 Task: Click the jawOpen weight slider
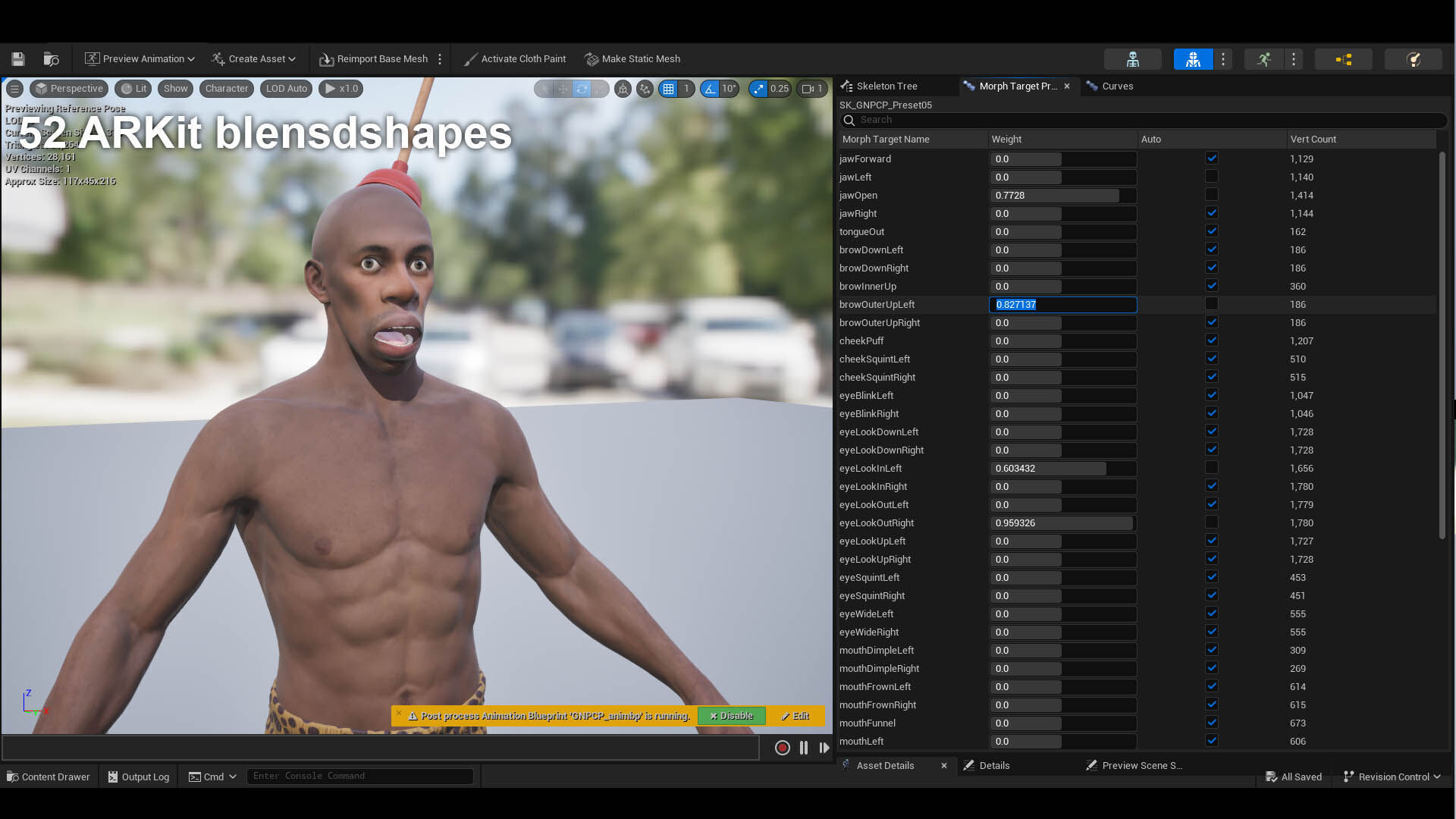(1062, 196)
